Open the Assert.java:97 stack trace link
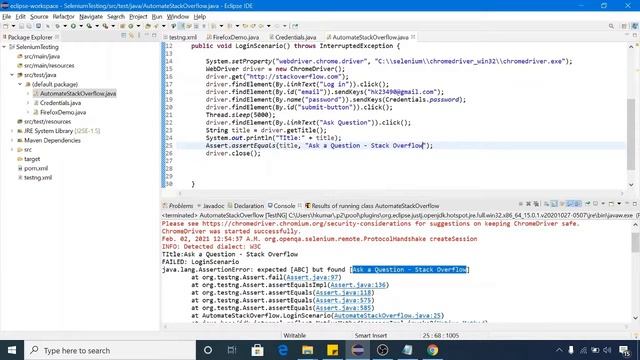640x360 pixels. pos(313,277)
